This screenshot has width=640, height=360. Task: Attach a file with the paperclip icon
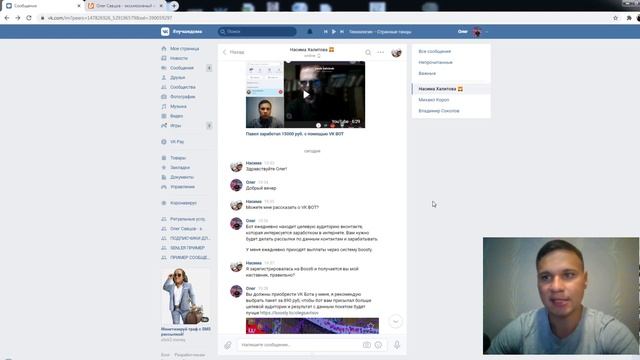click(228, 345)
